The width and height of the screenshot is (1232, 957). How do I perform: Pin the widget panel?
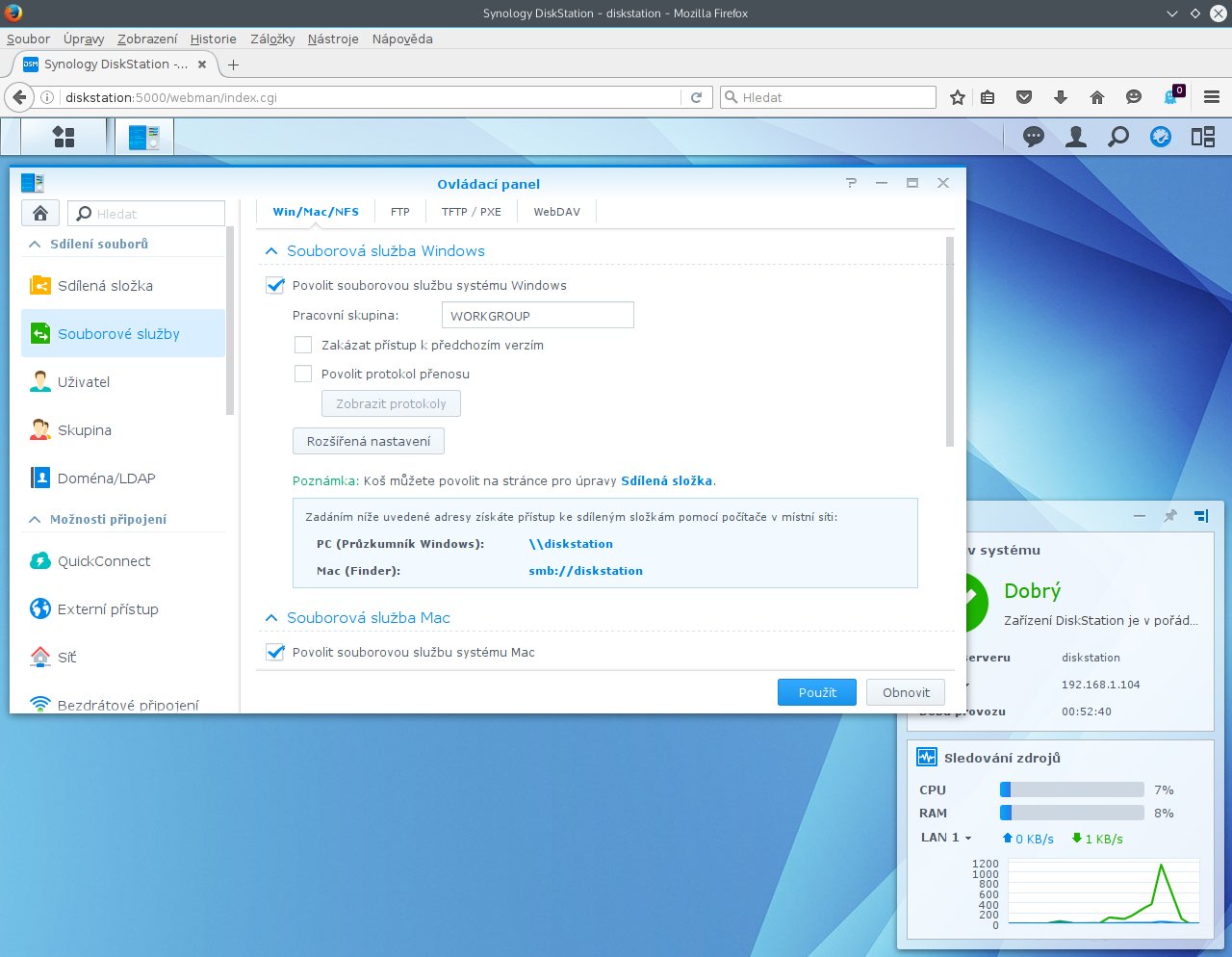point(1170,516)
